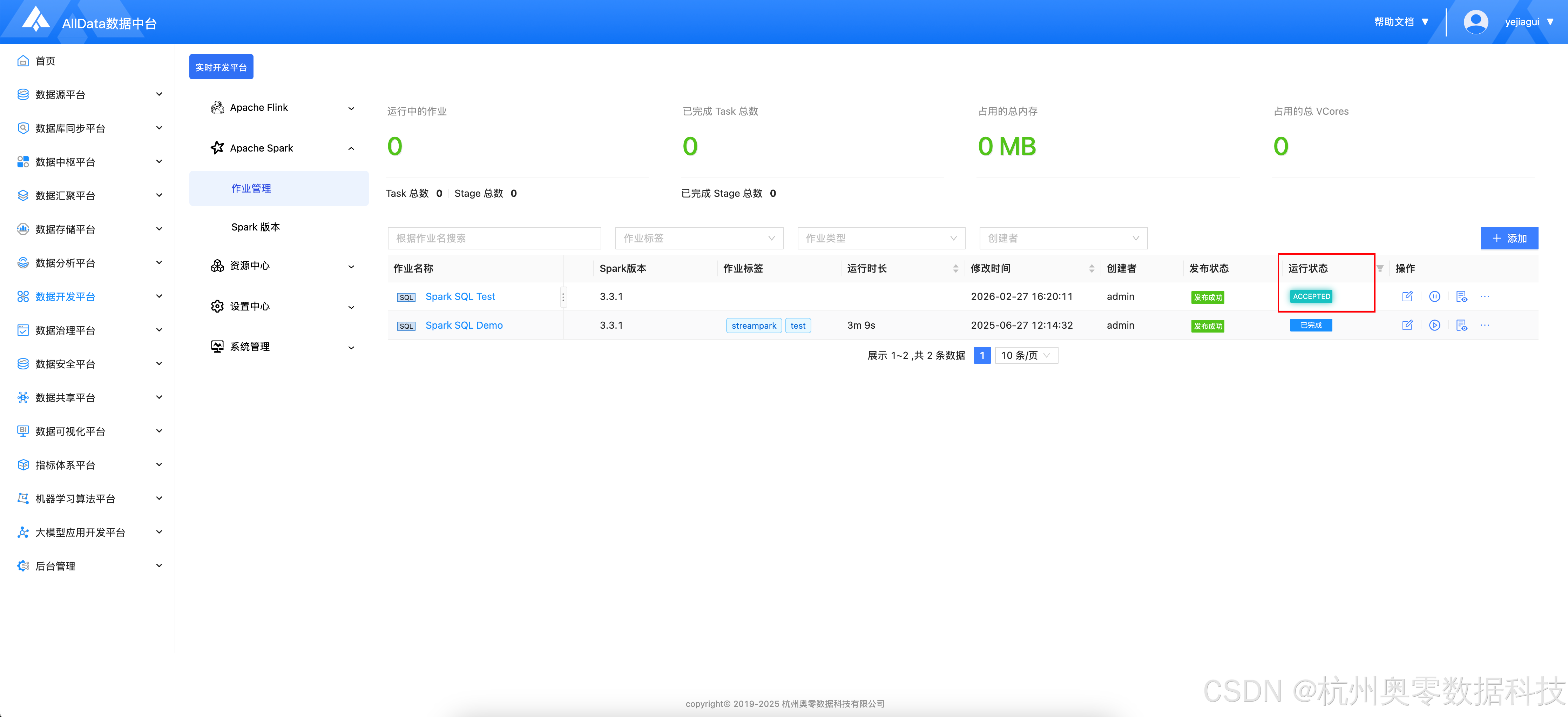Open the Spark SQL Demo job link
Screen dimensions: 1568x717
[464, 325]
